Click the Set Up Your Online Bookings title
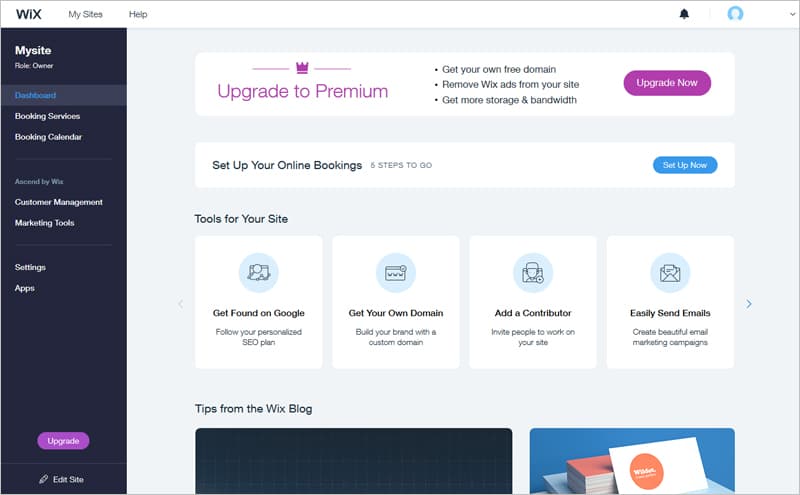 [x=287, y=165]
